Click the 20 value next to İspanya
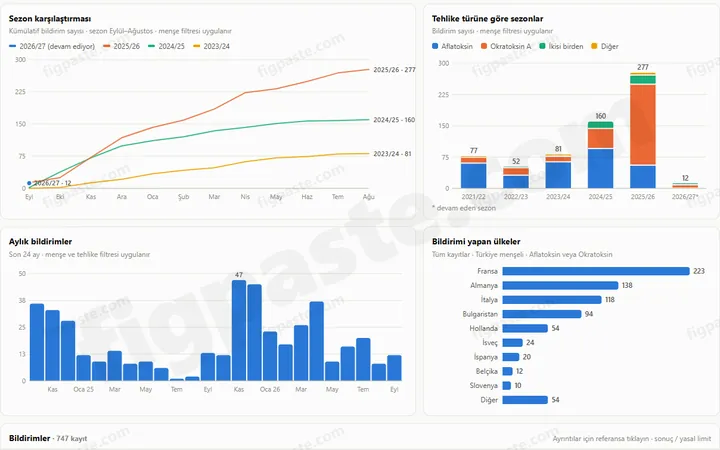This screenshot has width=720, height=450. [x=527, y=357]
